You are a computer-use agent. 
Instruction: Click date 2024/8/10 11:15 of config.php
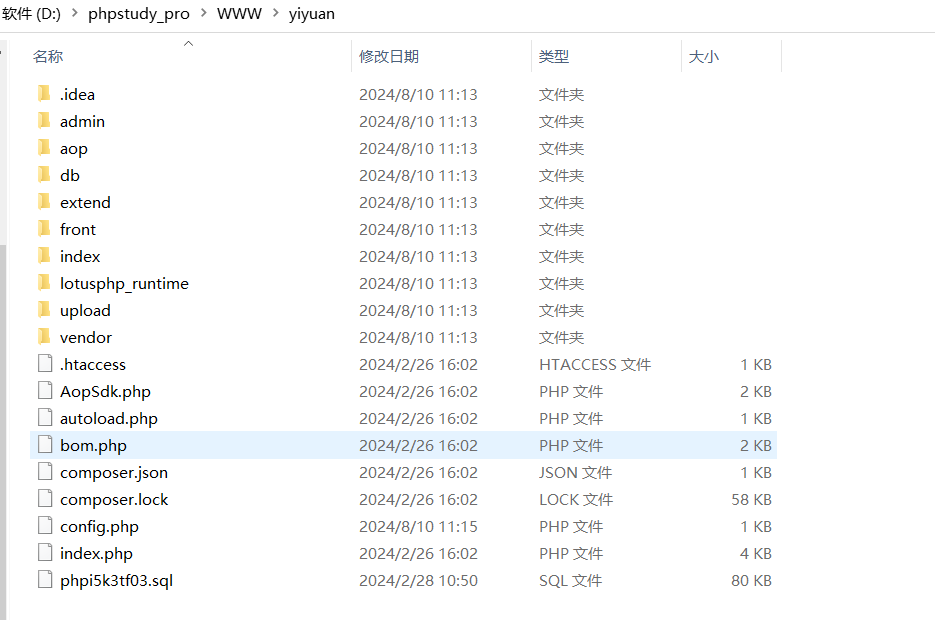[418, 526]
